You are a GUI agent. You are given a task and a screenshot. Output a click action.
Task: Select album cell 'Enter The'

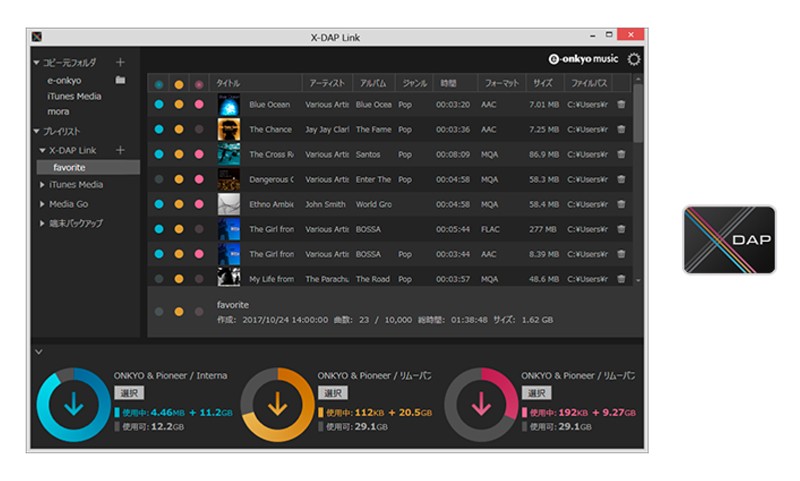click(373, 179)
